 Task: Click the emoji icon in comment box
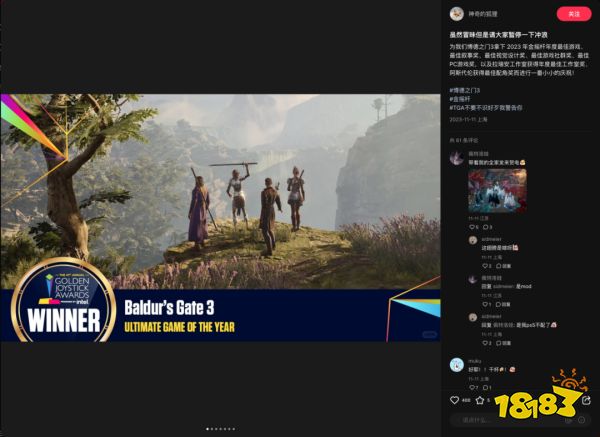pyautogui.click(x=582, y=420)
